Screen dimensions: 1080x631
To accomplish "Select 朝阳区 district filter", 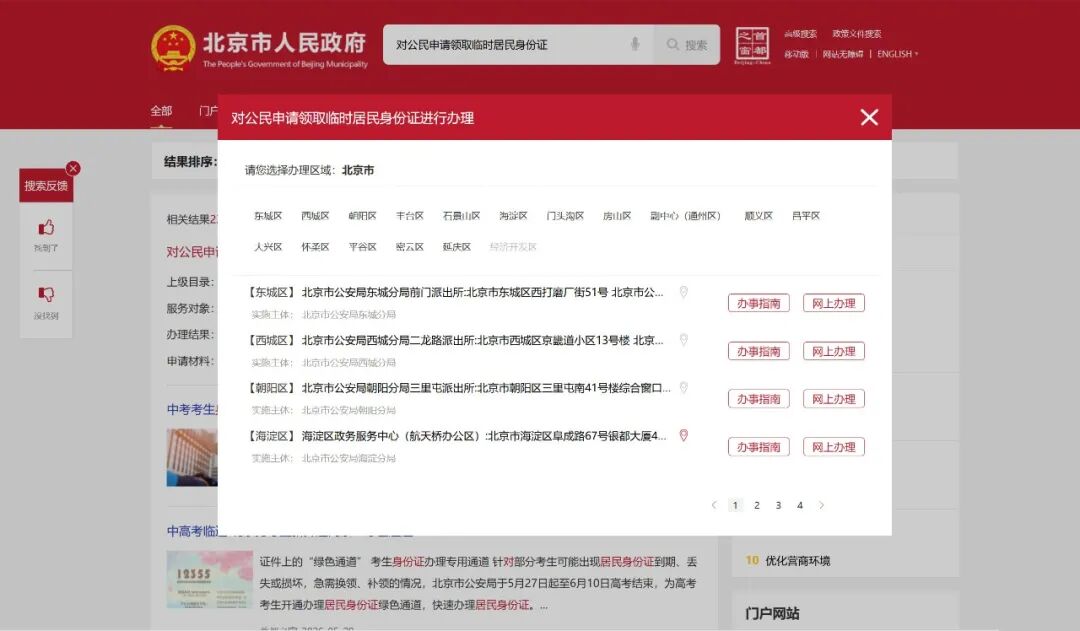I will 362,216.
